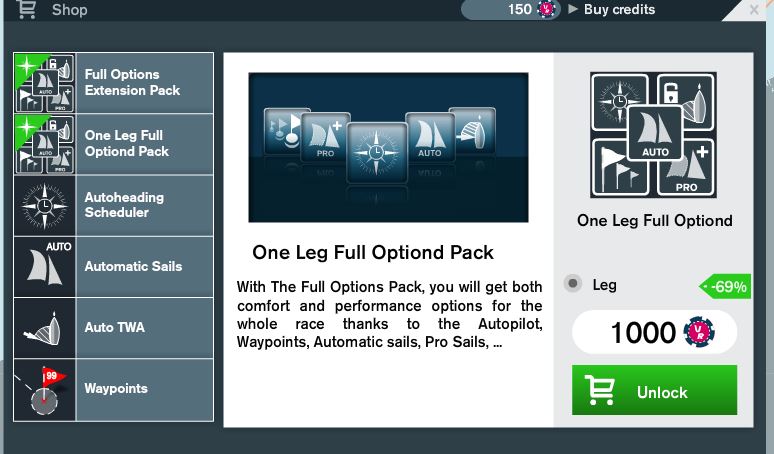
Task: Click the green -69% discount tag
Action: (x=725, y=286)
